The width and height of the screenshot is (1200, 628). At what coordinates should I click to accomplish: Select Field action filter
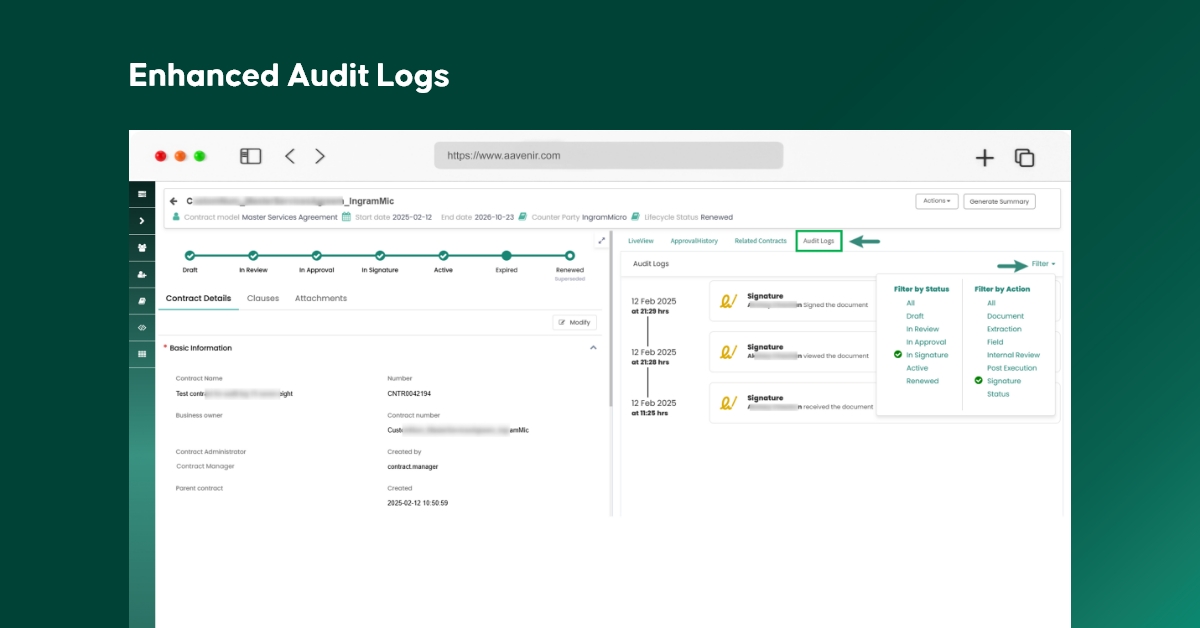click(995, 342)
